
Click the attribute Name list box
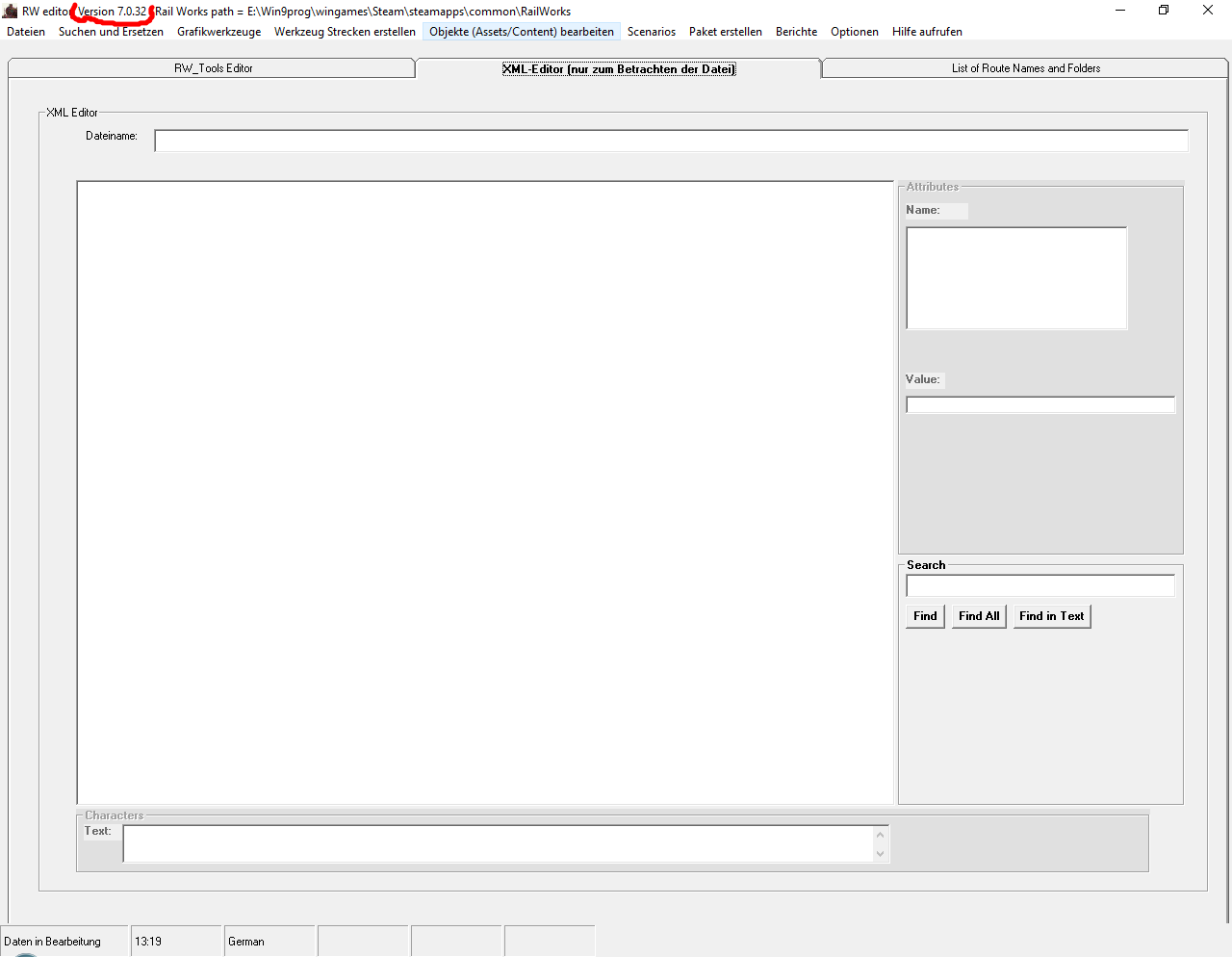(1016, 278)
